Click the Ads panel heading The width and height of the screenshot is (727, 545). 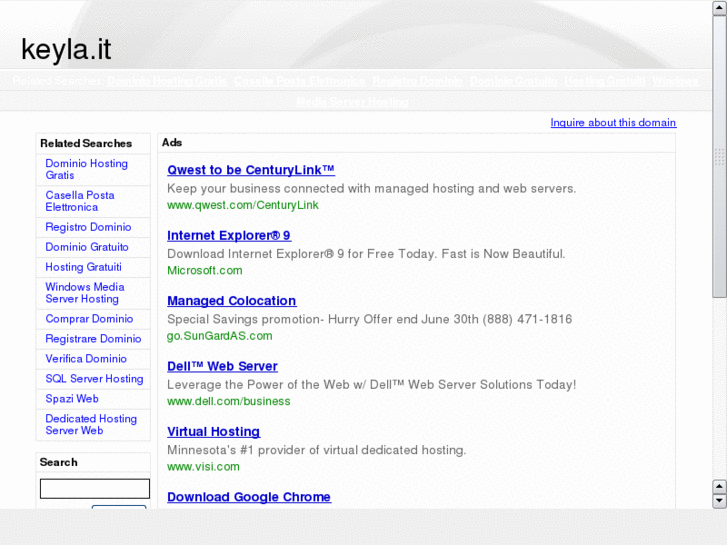(x=172, y=142)
